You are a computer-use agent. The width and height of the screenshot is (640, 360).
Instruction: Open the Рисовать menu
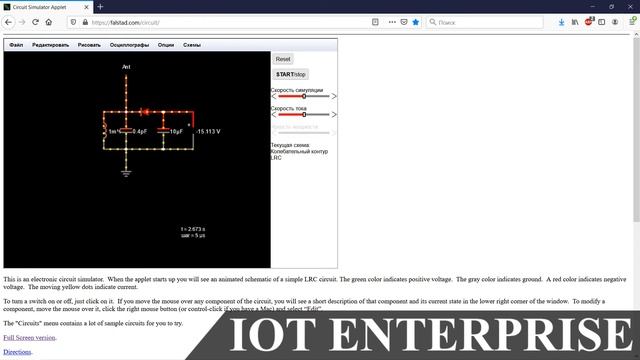(89, 45)
